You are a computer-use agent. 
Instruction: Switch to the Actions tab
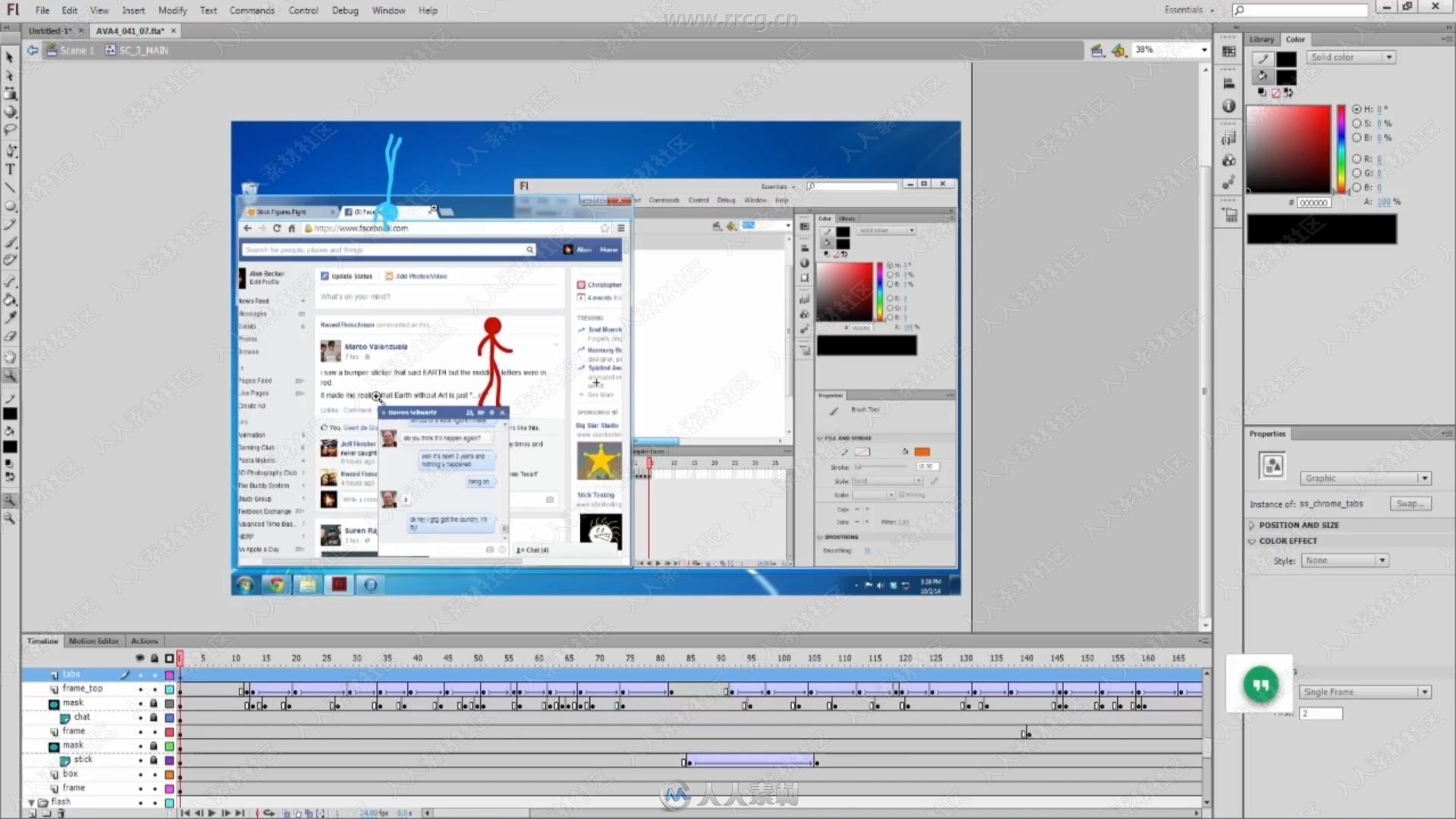pyautogui.click(x=144, y=642)
